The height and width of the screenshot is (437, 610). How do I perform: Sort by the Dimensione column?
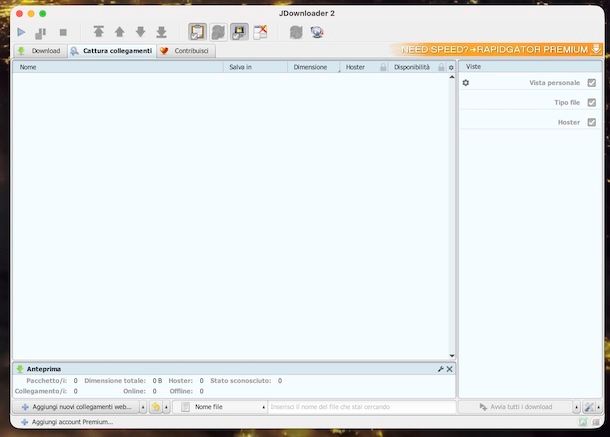coord(314,67)
